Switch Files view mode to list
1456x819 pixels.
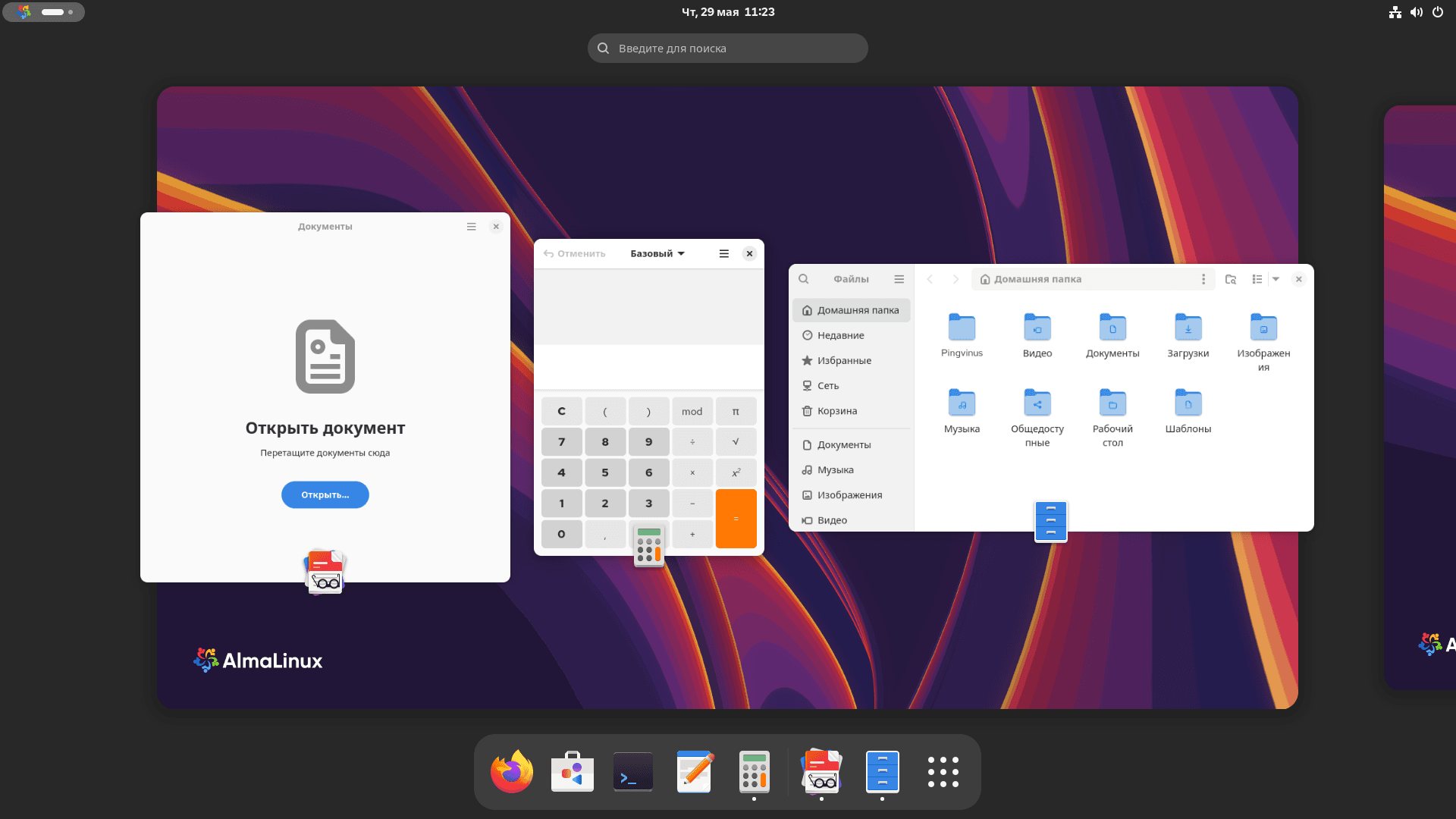tap(1257, 279)
